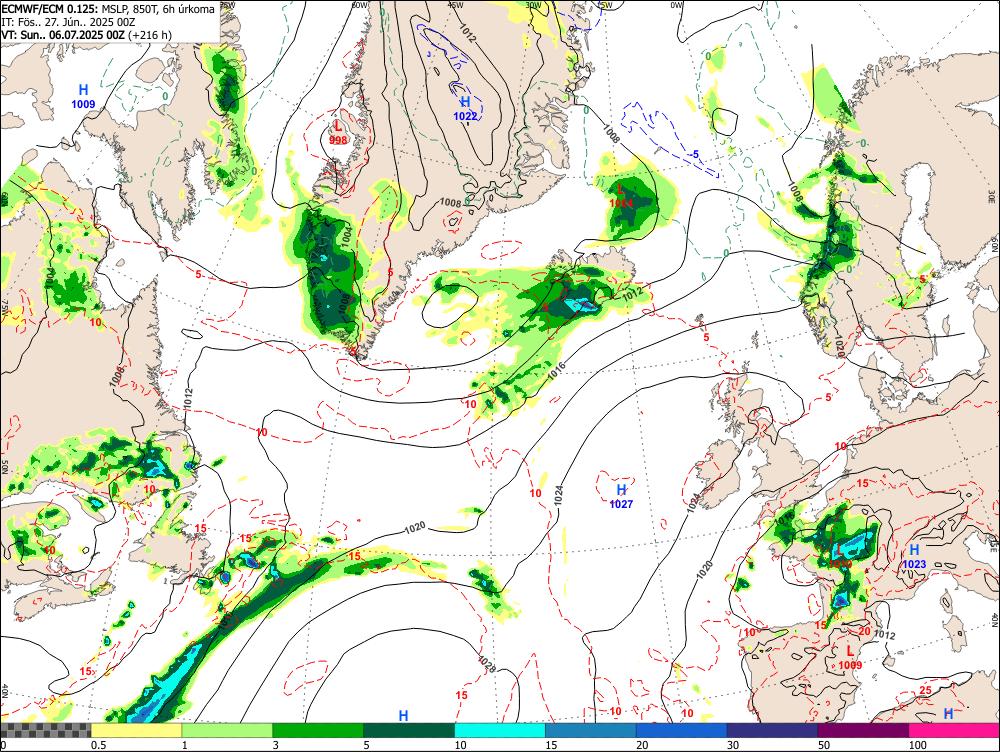Click the high pressure label 'H 1023'
The image size is (1000, 752).
tap(914, 556)
